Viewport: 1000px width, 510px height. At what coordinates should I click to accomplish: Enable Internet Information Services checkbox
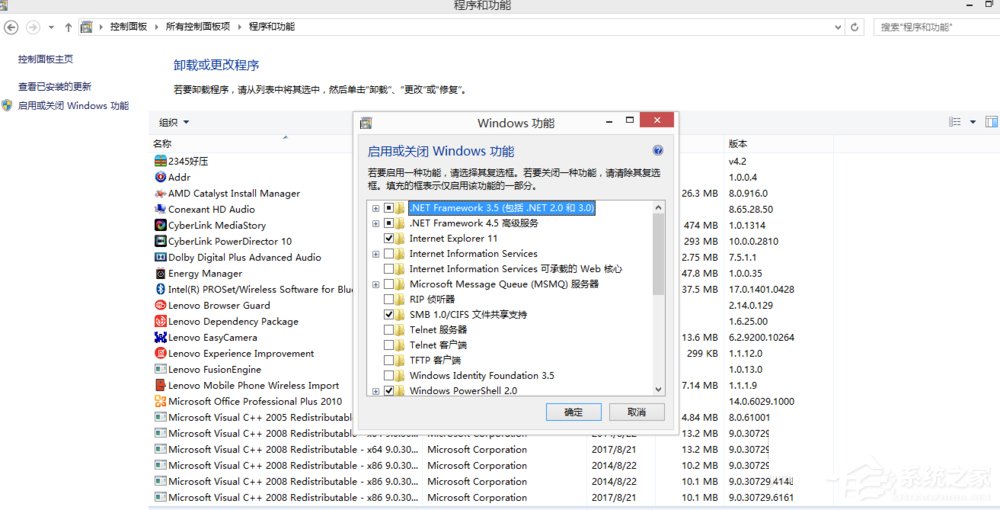[389, 254]
